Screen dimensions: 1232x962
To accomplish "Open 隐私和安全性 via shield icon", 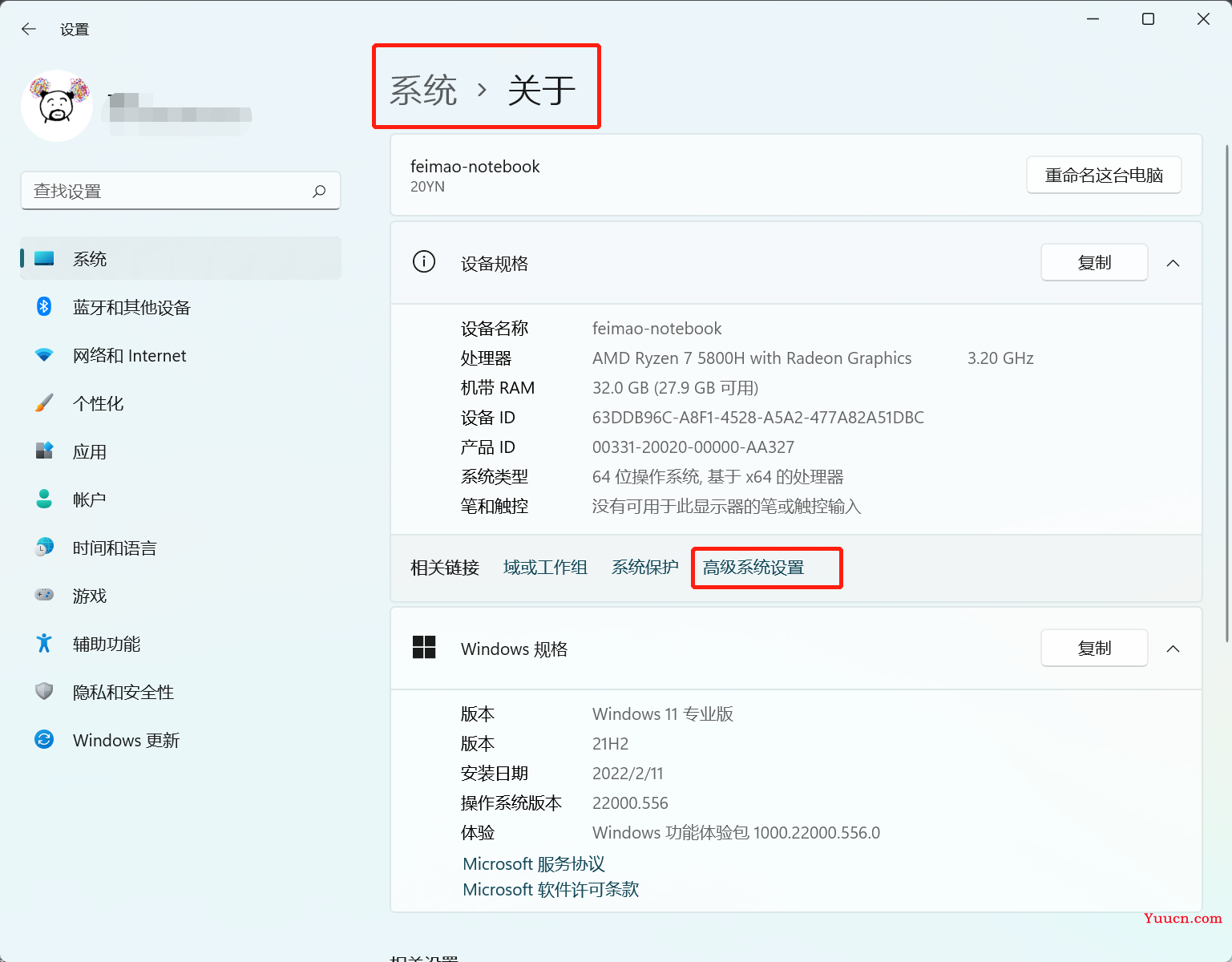I will [x=44, y=691].
